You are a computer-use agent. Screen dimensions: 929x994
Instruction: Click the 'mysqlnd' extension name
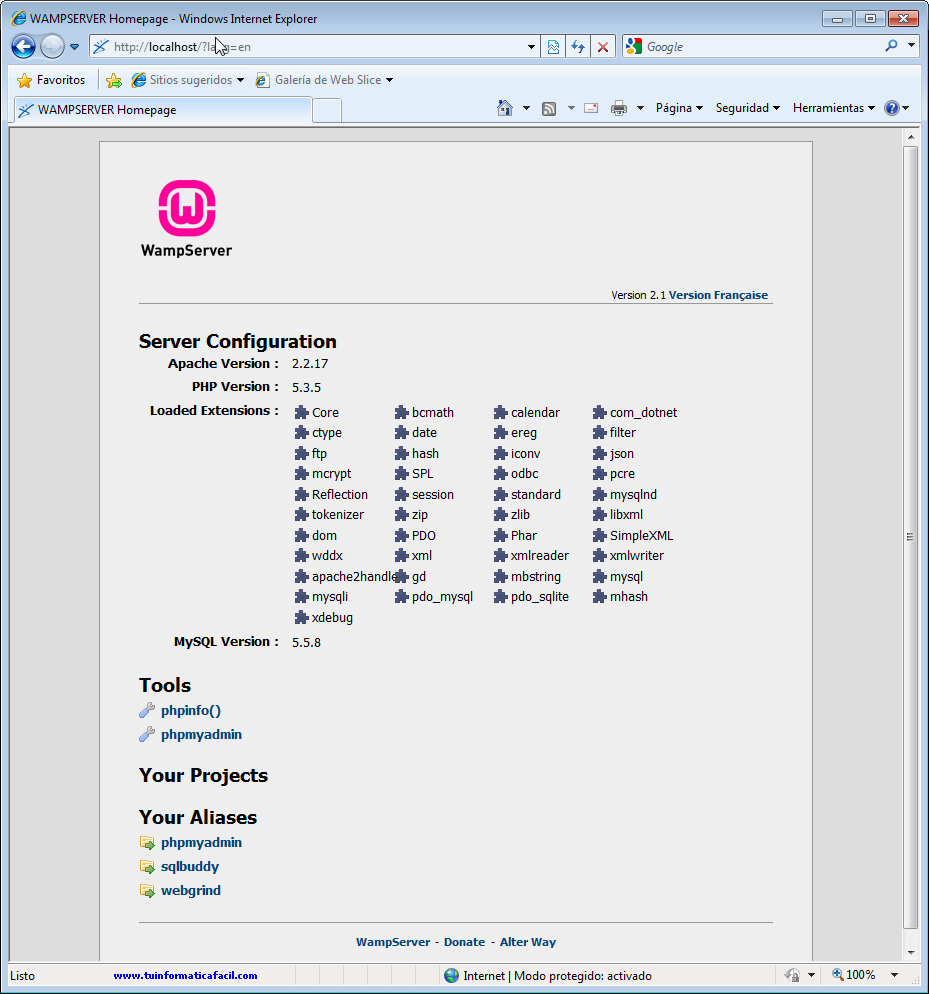[x=633, y=494]
